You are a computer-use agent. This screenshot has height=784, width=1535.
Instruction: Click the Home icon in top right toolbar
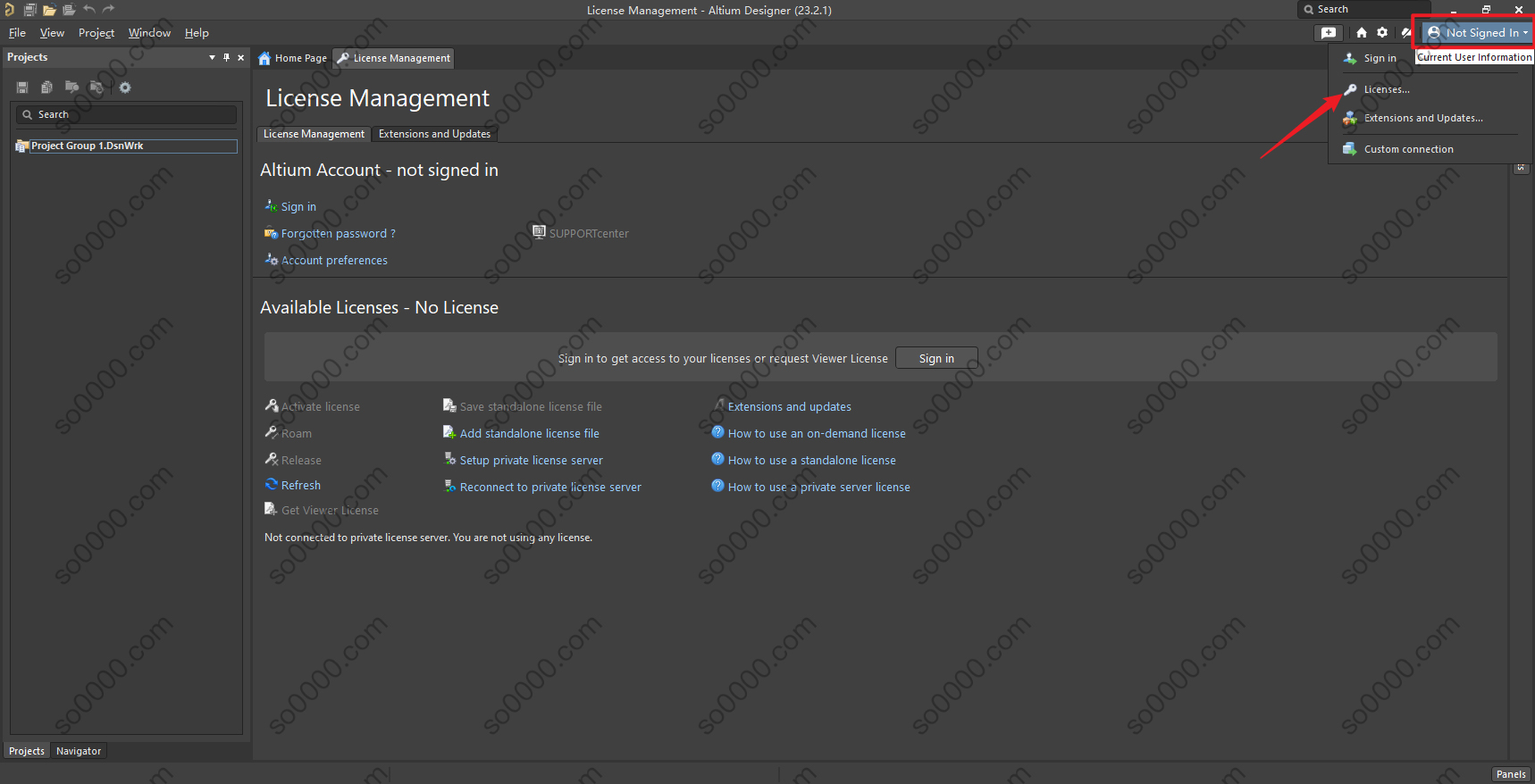[1361, 32]
